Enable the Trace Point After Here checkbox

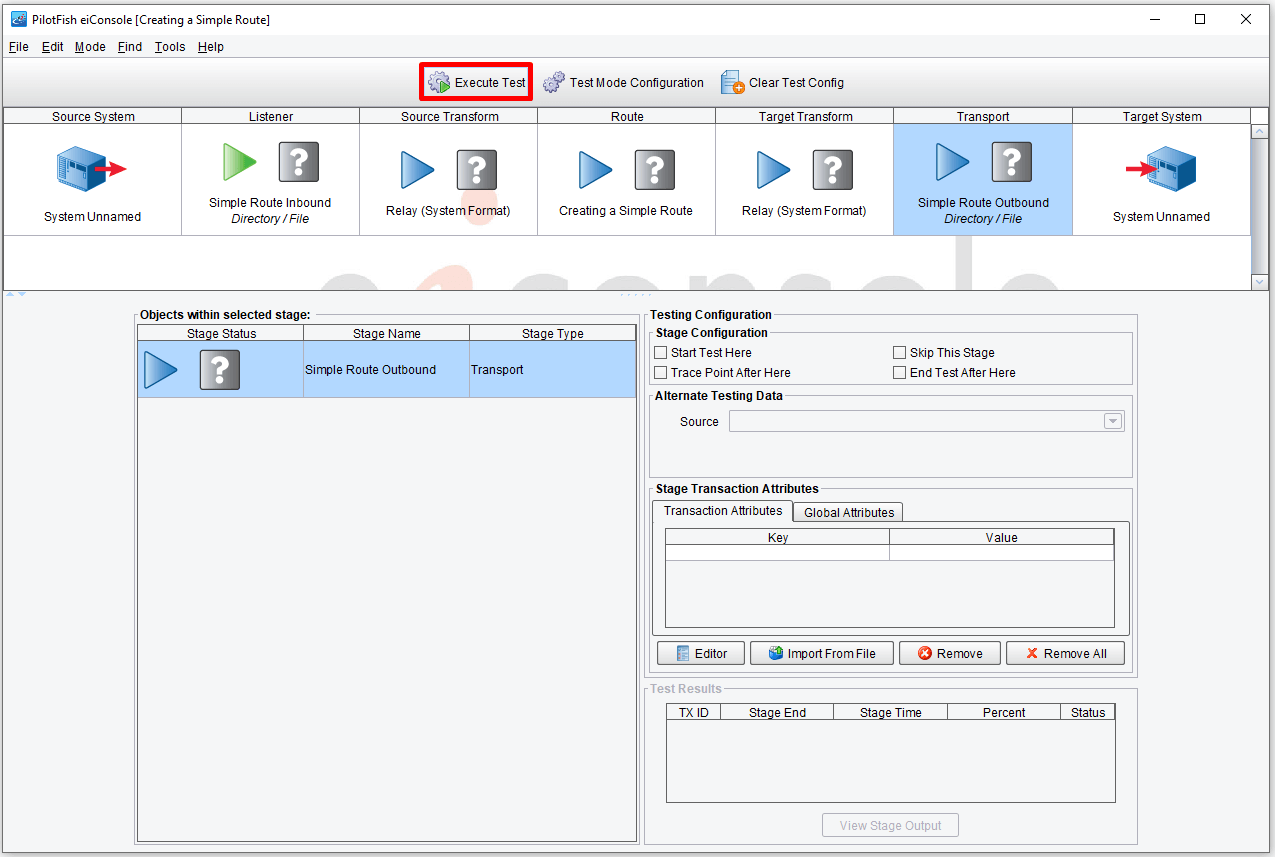pos(660,373)
